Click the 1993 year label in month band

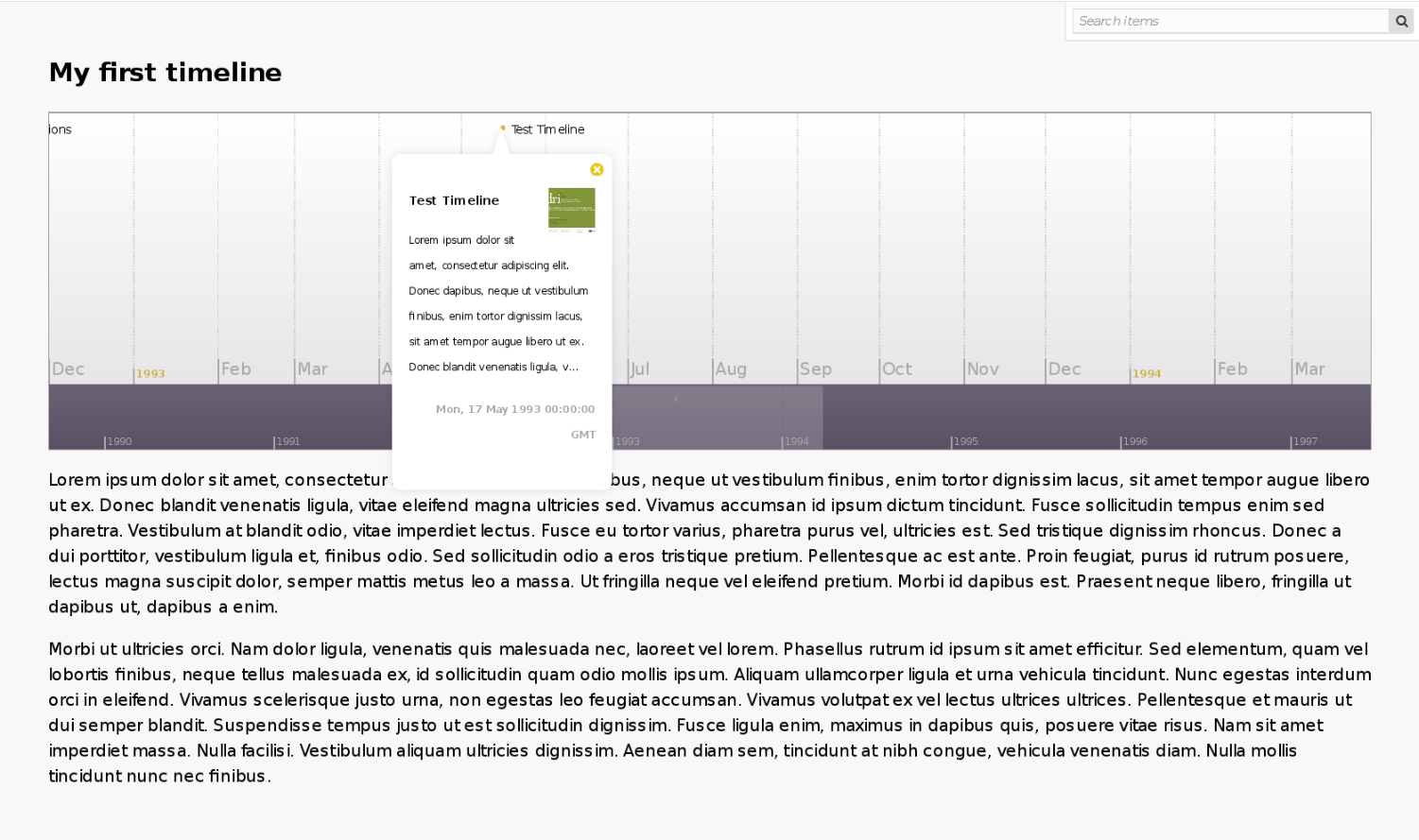click(x=150, y=373)
